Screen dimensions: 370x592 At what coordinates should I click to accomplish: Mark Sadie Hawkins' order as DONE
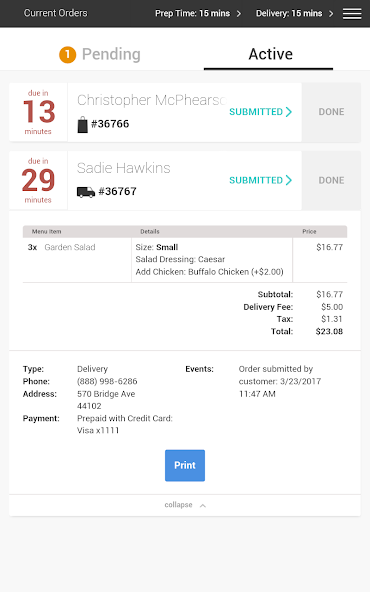331,180
